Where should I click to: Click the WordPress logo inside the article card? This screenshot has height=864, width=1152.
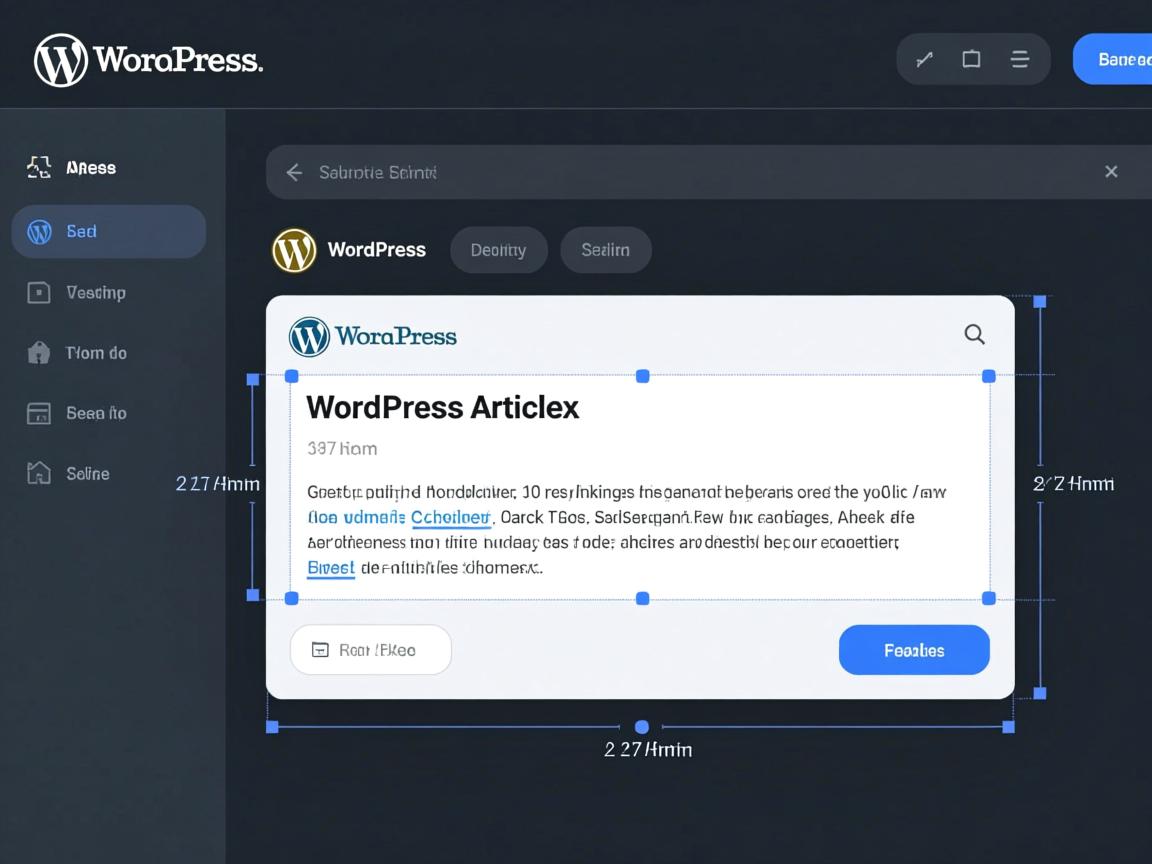308,337
